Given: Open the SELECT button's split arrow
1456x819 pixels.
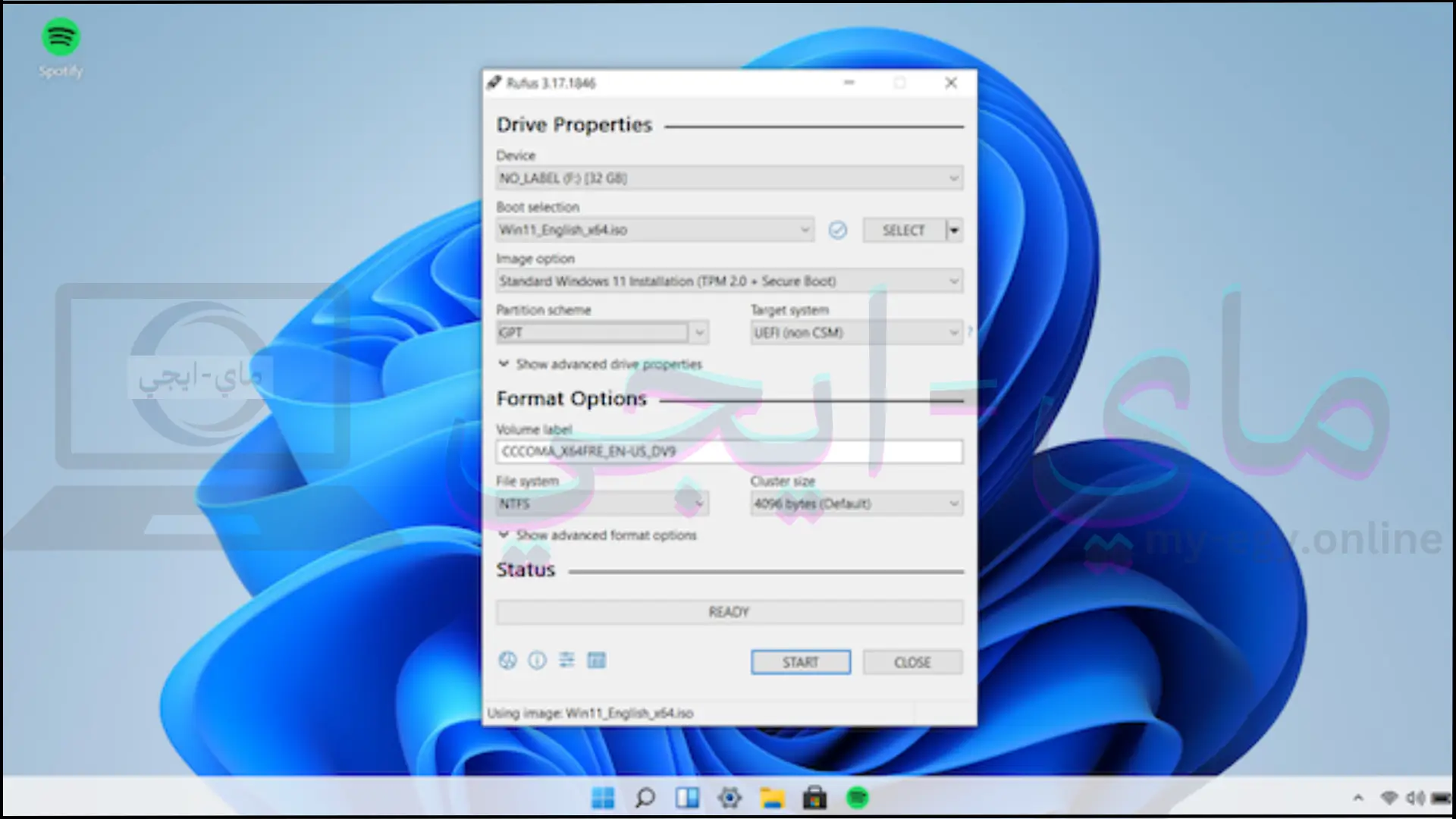Looking at the screenshot, I should point(955,230).
